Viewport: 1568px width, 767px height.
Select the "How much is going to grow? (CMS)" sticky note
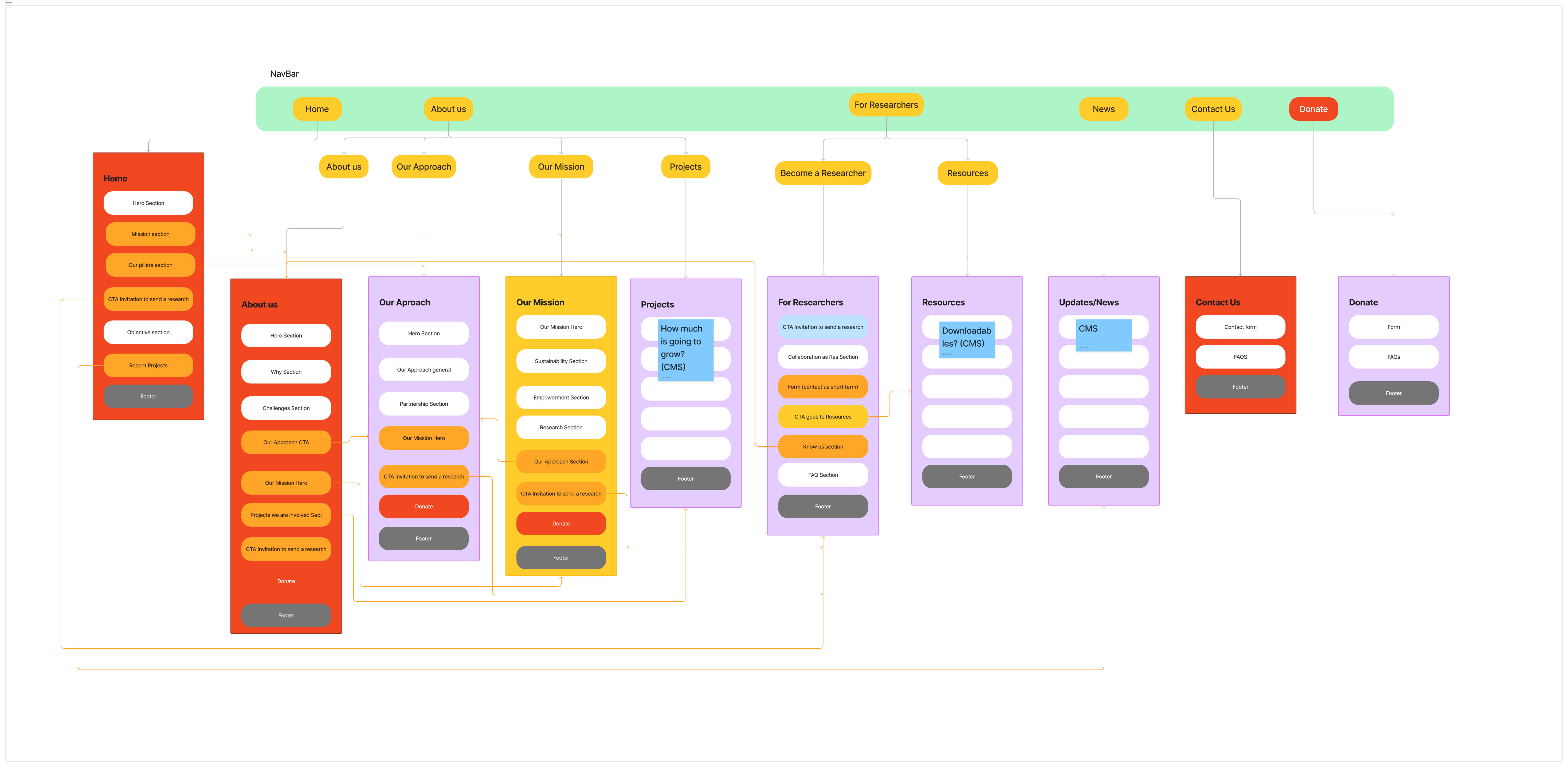point(685,350)
